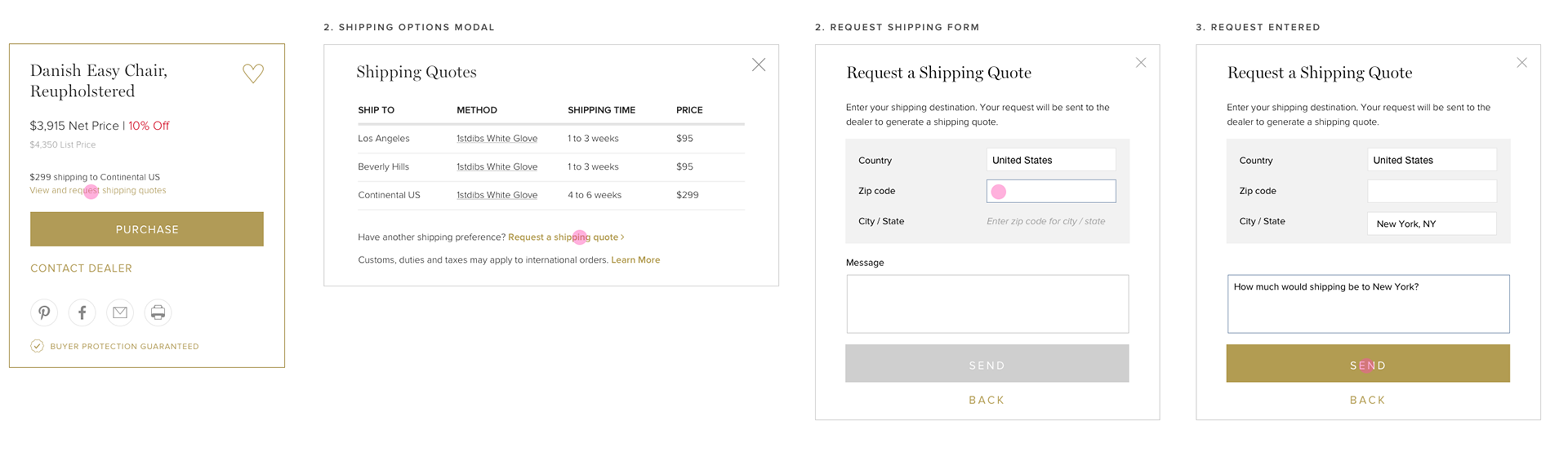1568x452 pixels.
Task: Click the gold PURCHASE button
Action: click(x=147, y=229)
